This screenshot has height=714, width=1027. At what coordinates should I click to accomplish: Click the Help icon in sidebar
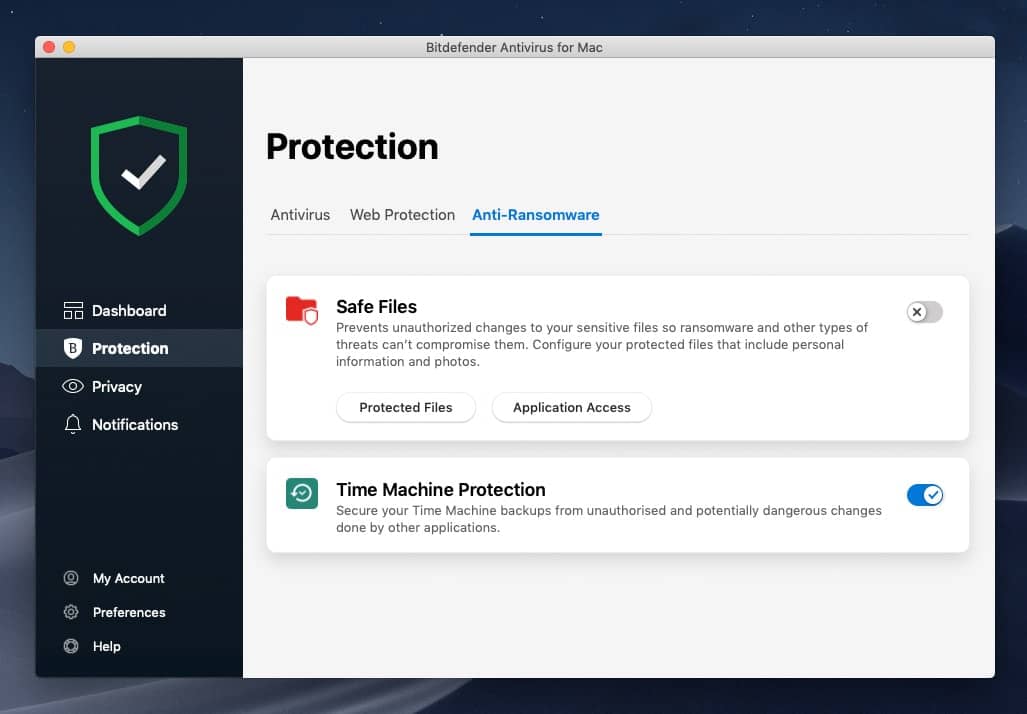pos(70,646)
